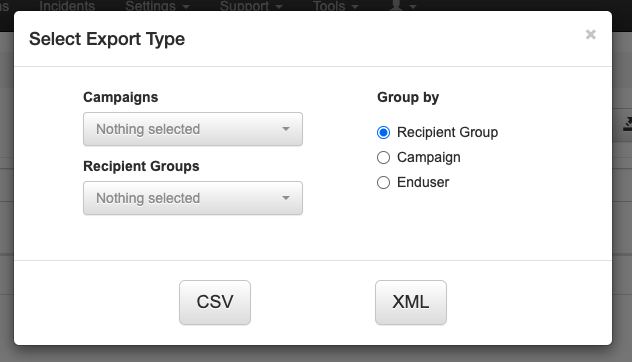This screenshot has height=362, width=632.
Task: Click the Recipient Group label text
Action: 447,132
